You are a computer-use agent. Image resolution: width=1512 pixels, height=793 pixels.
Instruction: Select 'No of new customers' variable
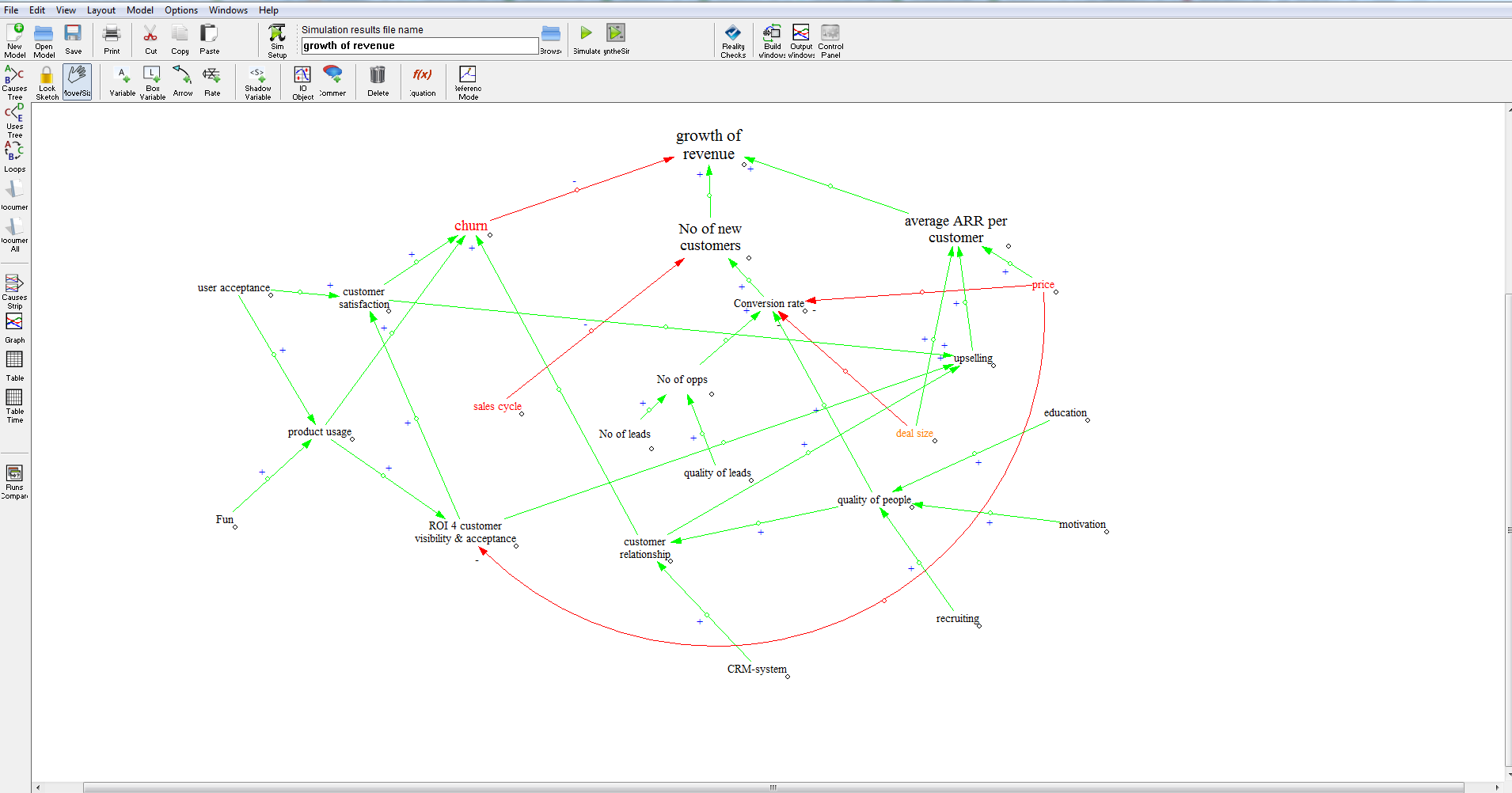click(x=710, y=237)
